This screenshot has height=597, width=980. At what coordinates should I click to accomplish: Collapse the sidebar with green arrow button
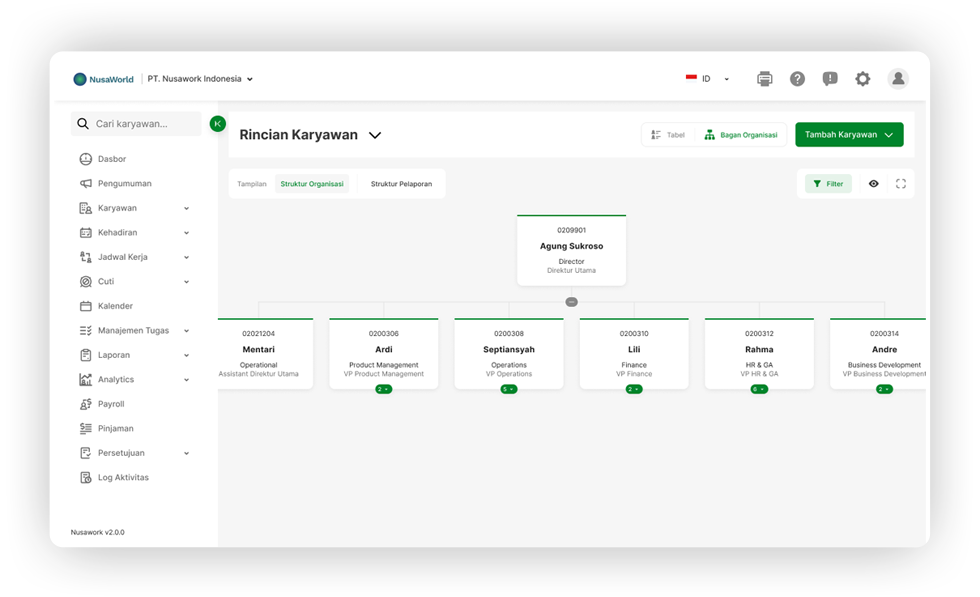click(218, 124)
